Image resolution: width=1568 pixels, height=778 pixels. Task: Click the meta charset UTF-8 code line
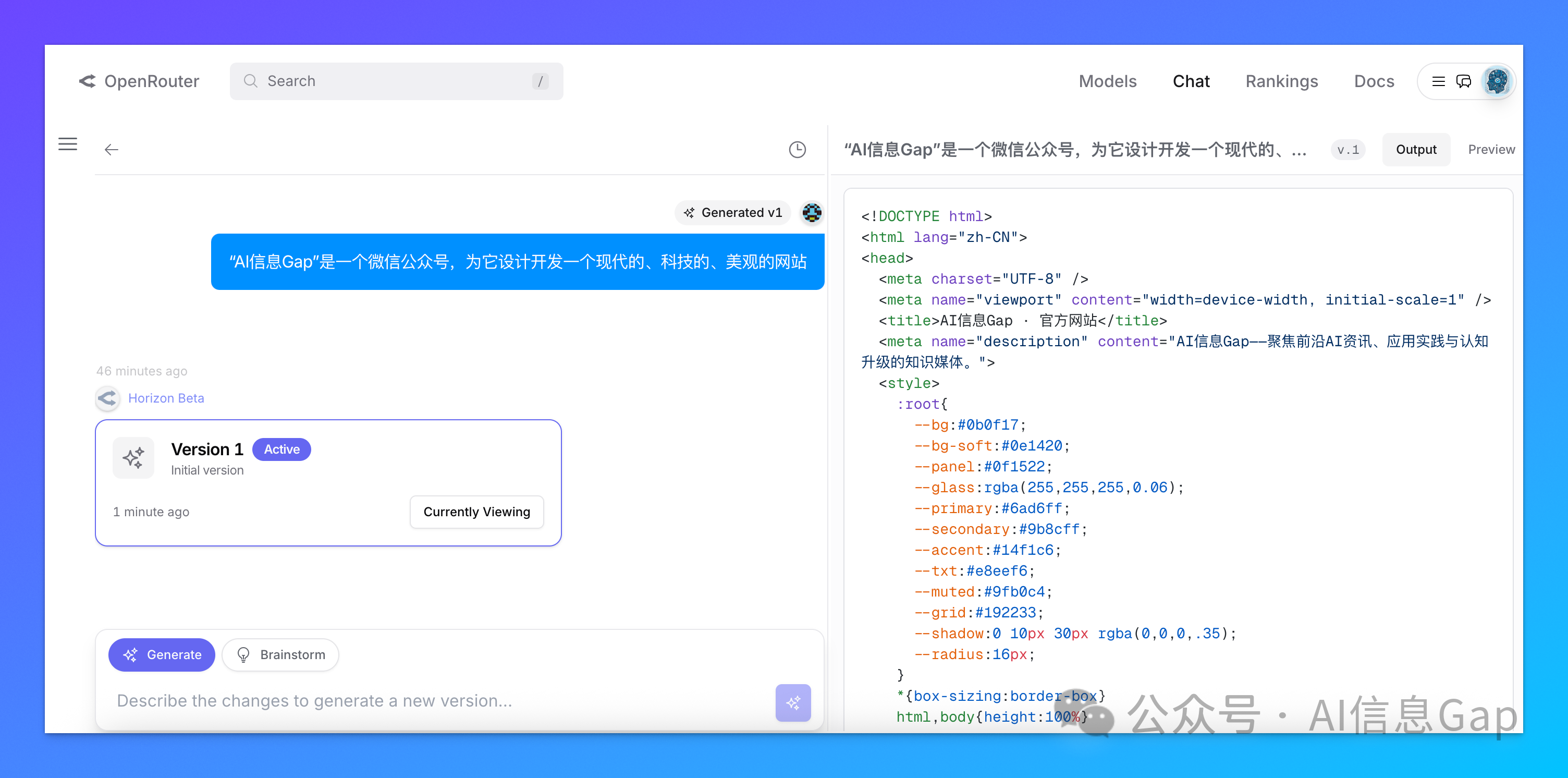(x=984, y=279)
